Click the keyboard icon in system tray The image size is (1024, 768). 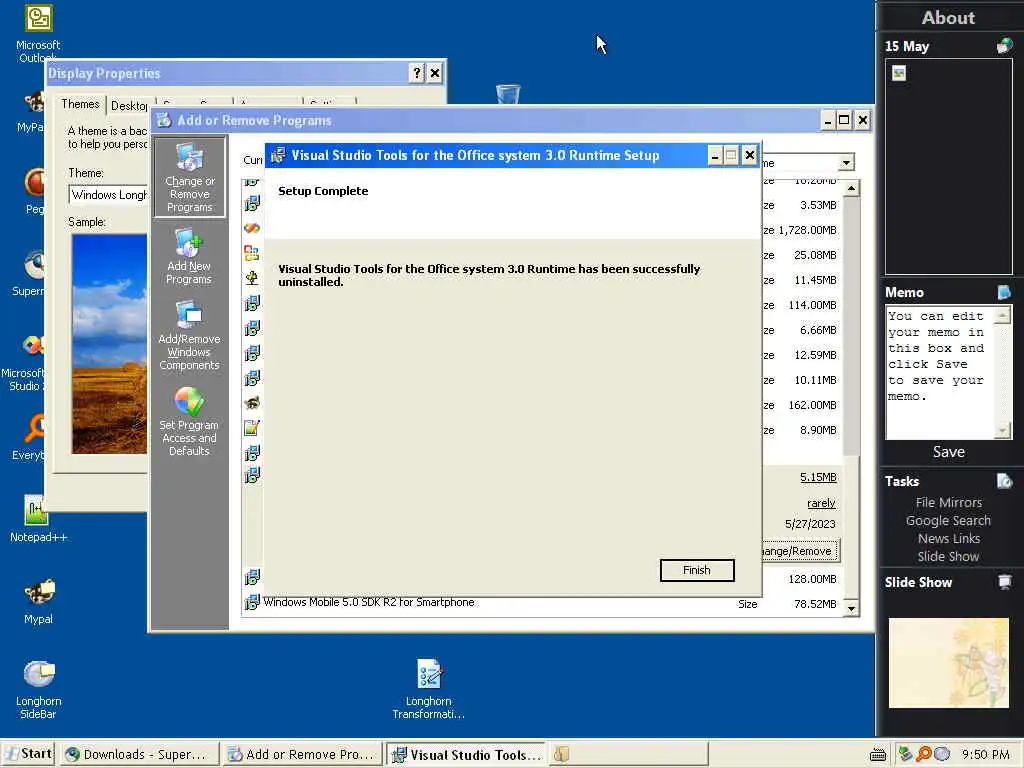[x=878, y=755]
